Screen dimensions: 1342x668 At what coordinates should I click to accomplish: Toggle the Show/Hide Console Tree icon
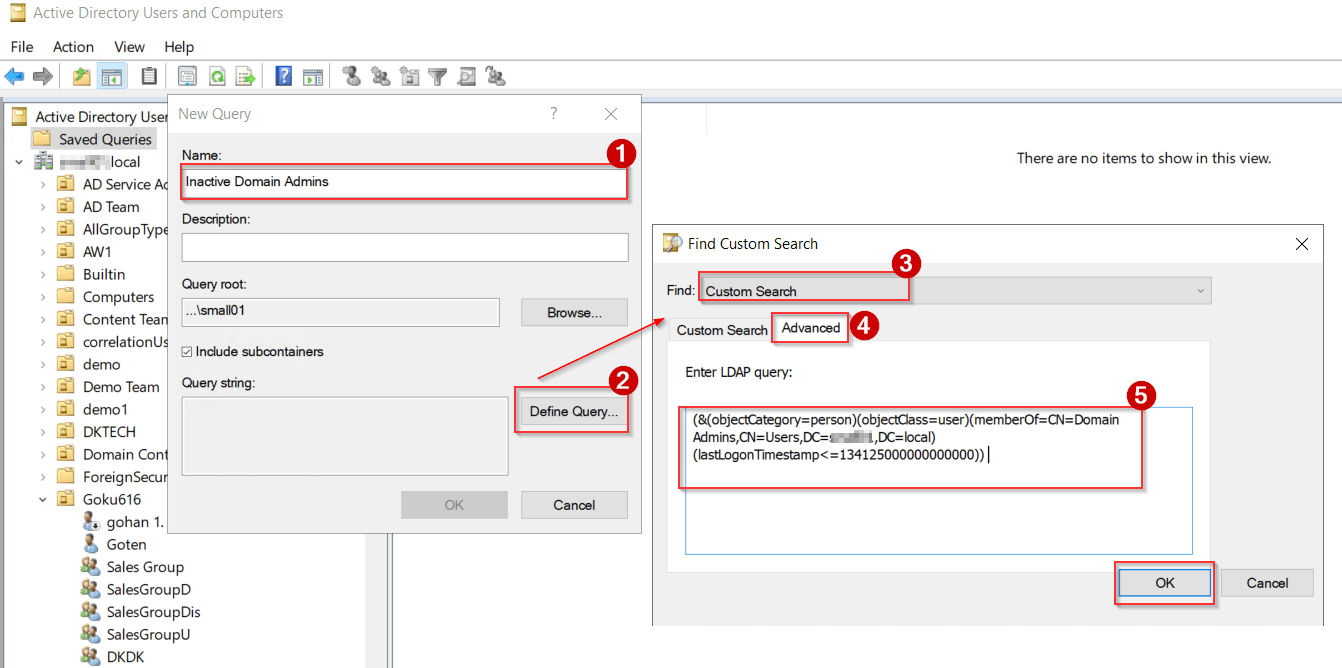click(111, 76)
